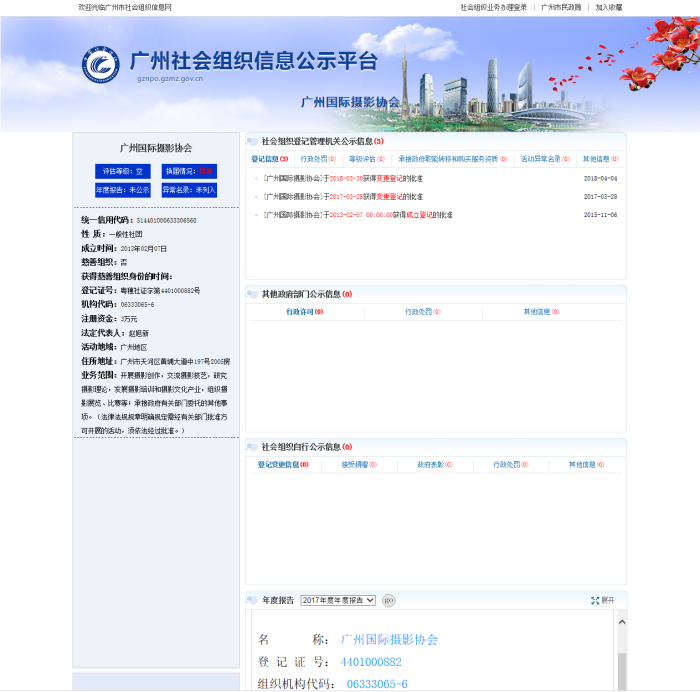Click the date 2015-11-06 in registration list

coord(600,215)
